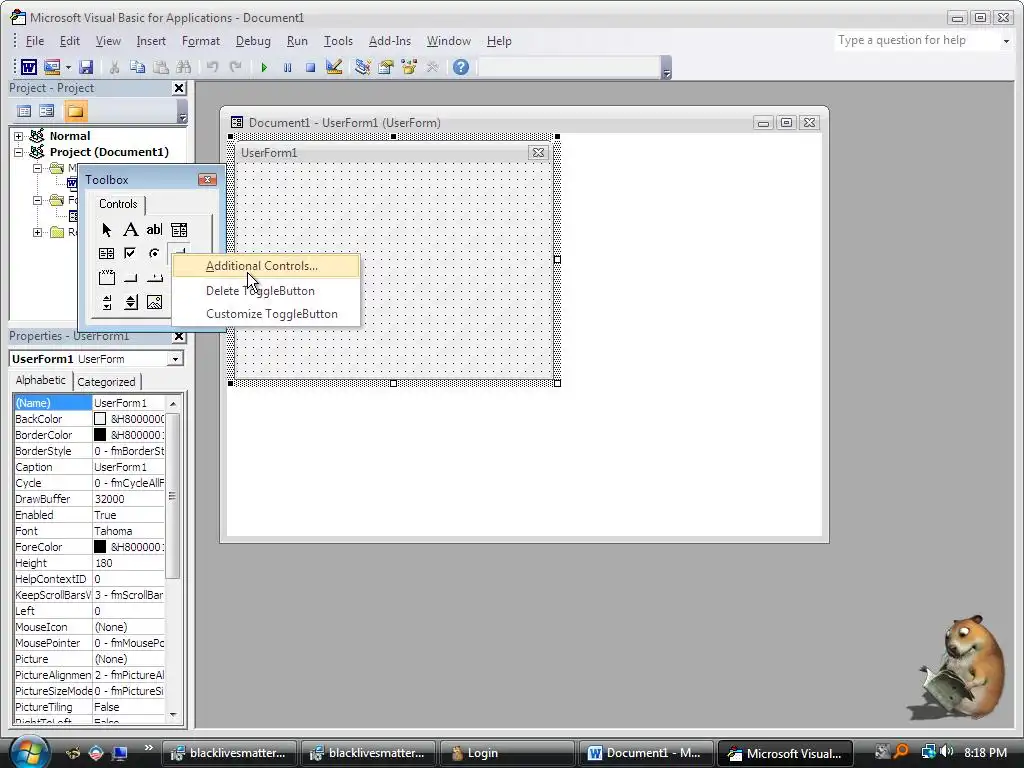Screen dimensions: 1024x768
Task: Choose Delete ToggleButton from context menu
Action: (x=266, y=291)
